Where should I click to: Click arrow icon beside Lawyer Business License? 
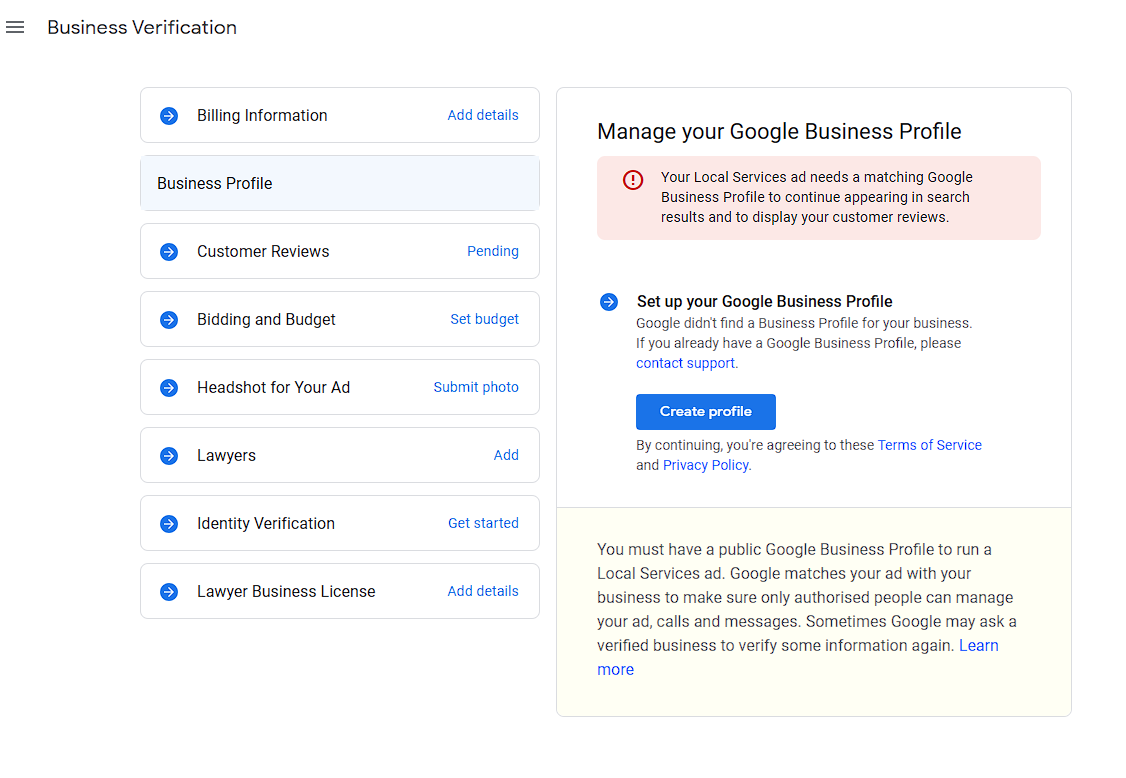tap(169, 591)
